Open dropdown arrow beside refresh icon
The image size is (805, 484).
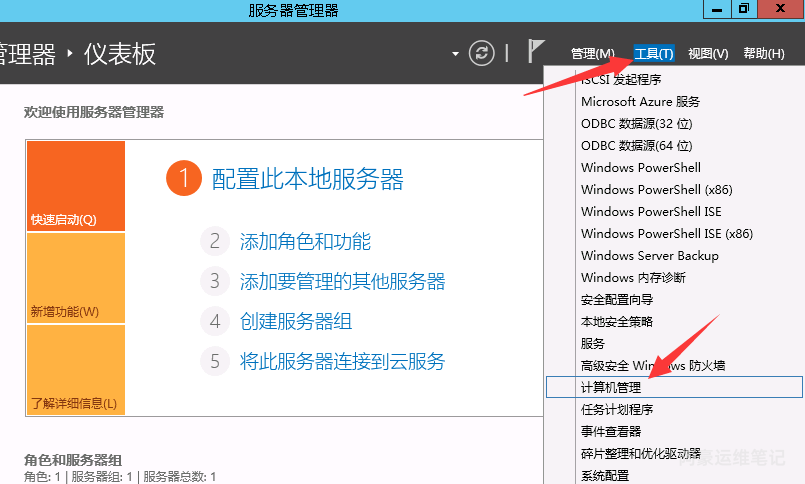tap(455, 53)
